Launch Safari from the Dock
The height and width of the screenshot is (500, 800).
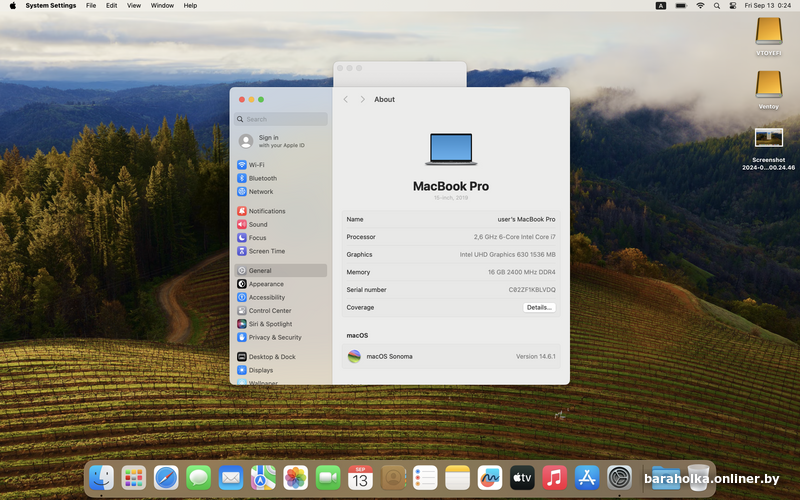point(166,478)
